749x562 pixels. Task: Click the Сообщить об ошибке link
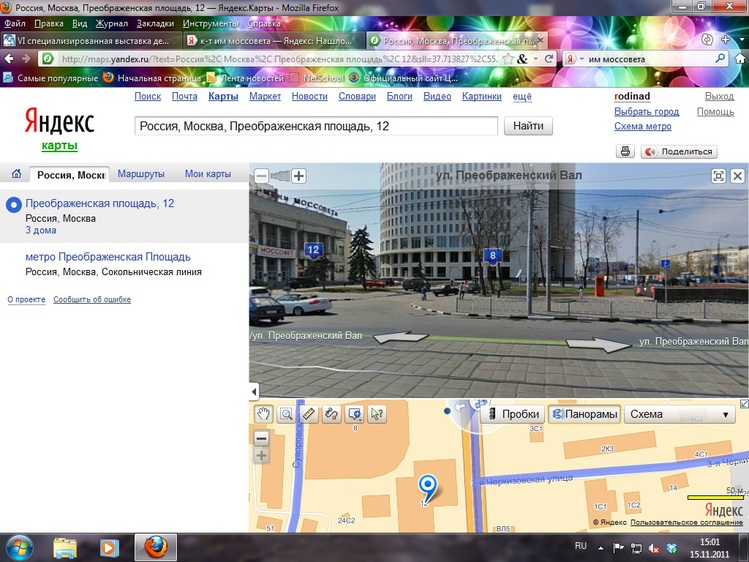coord(92,299)
